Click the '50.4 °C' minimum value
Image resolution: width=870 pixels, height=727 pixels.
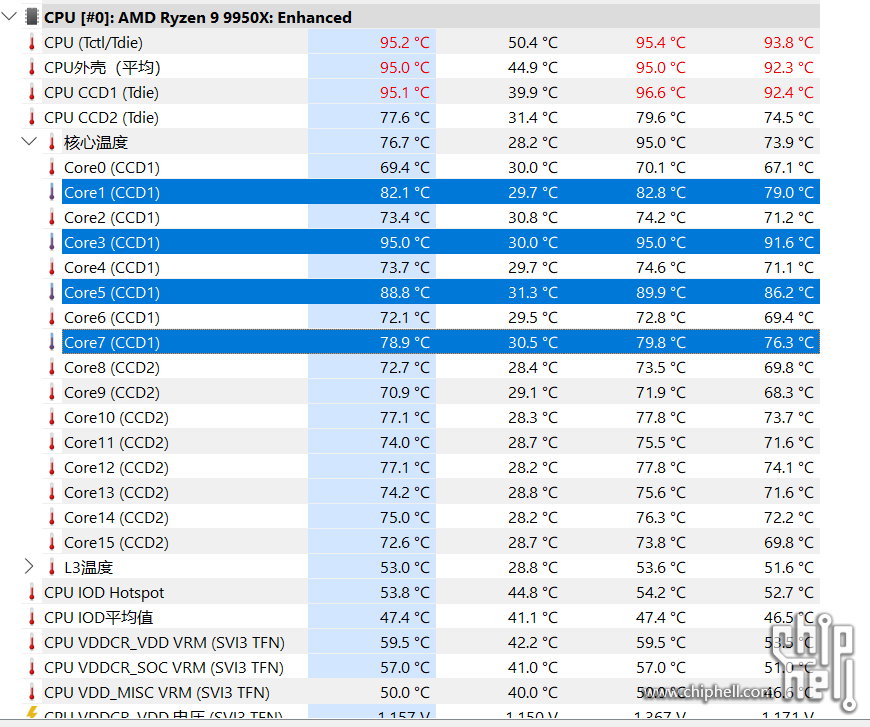tap(533, 43)
